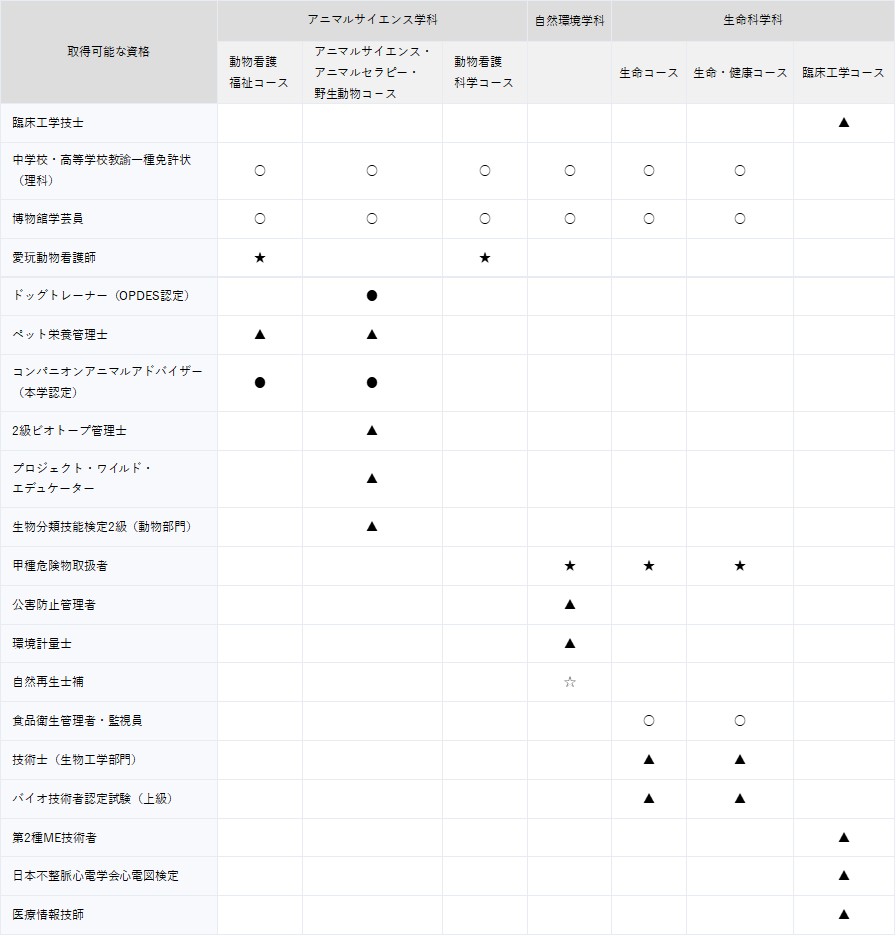Click the hollow star in the 自然再生士補 row
This screenshot has height=936, width=896.
point(569,682)
